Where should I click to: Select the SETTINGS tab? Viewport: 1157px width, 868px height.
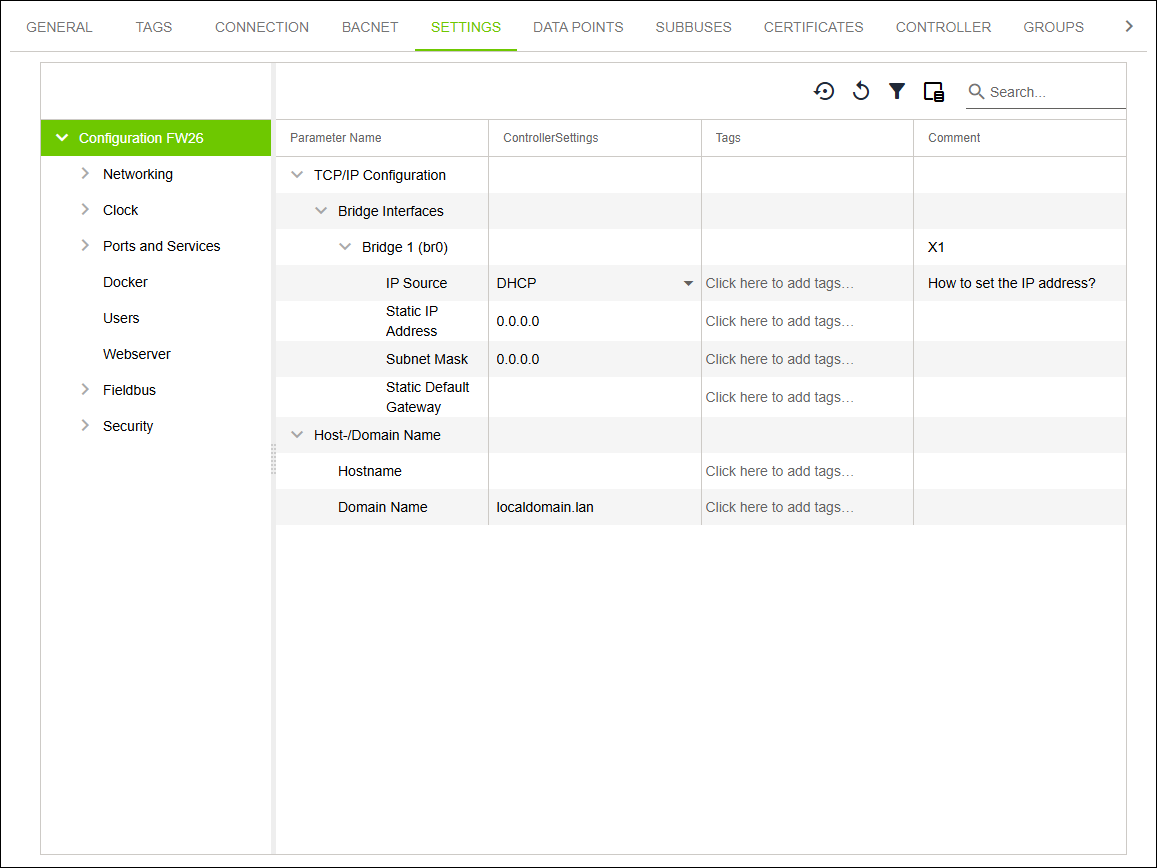466,27
